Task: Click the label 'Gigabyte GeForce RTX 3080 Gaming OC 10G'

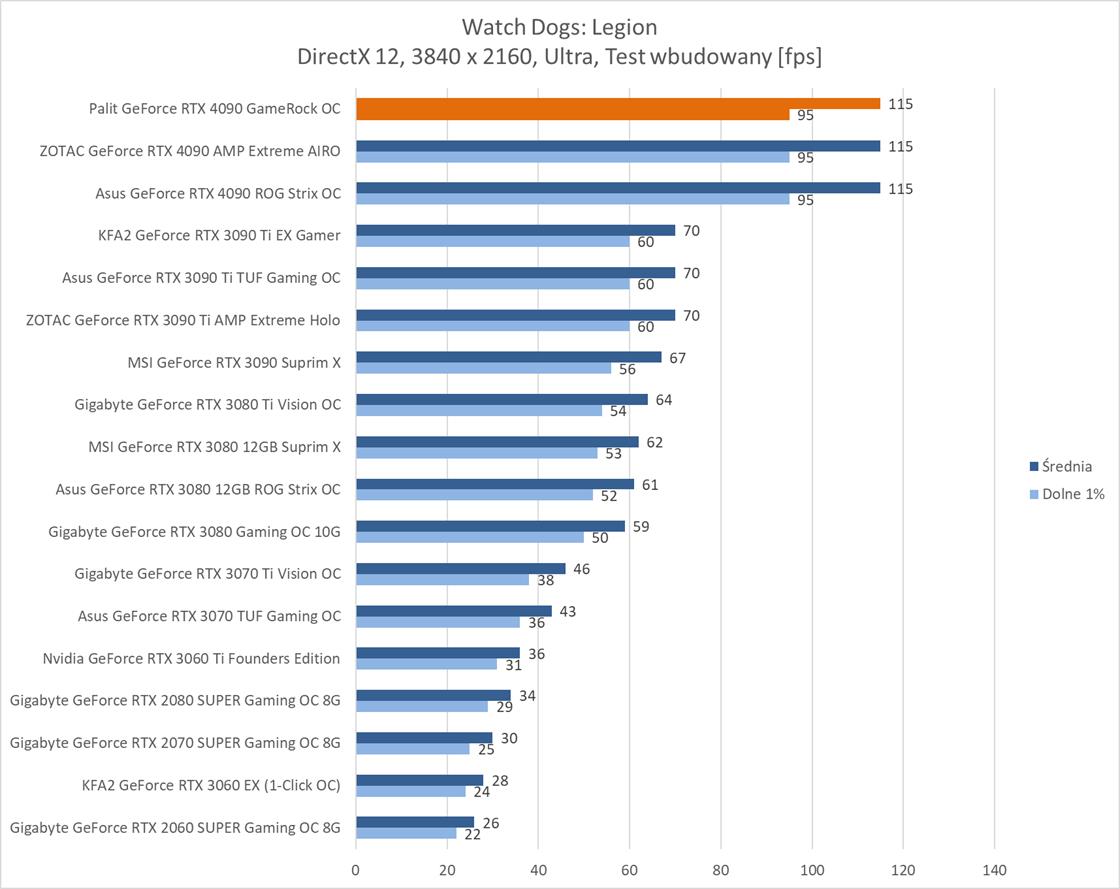Action: [194, 532]
